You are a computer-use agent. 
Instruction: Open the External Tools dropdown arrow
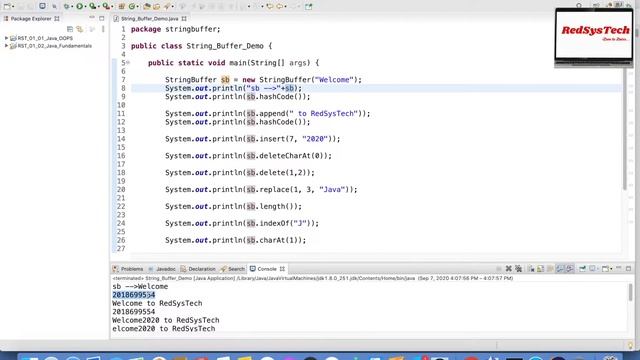tap(112, 7)
